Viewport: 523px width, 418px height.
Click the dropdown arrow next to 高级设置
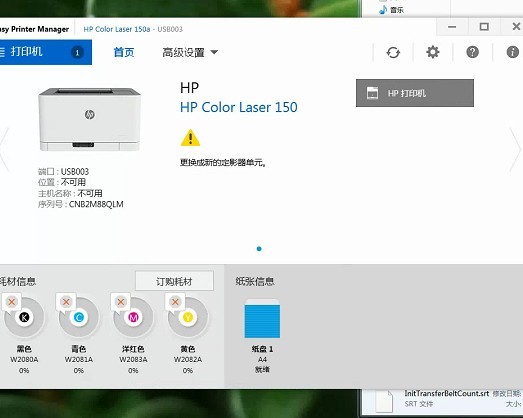tap(214, 52)
